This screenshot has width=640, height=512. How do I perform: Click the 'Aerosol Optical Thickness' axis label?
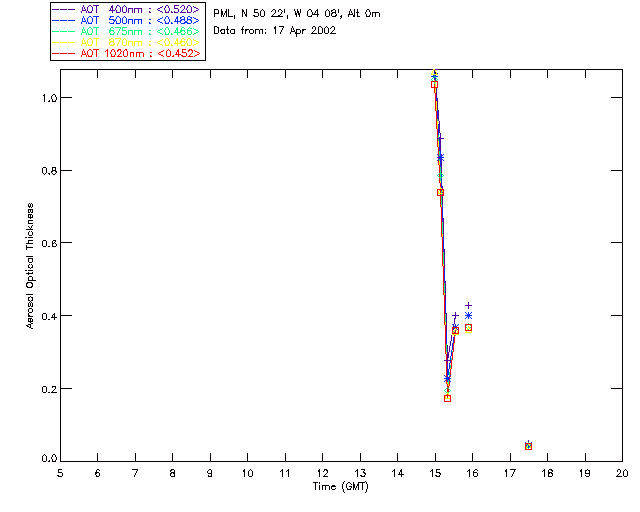tap(30, 266)
